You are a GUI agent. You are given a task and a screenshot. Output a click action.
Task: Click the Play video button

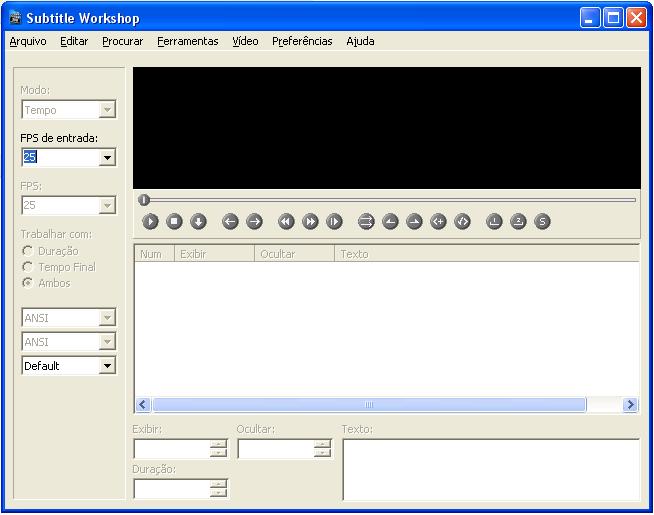coord(150,221)
